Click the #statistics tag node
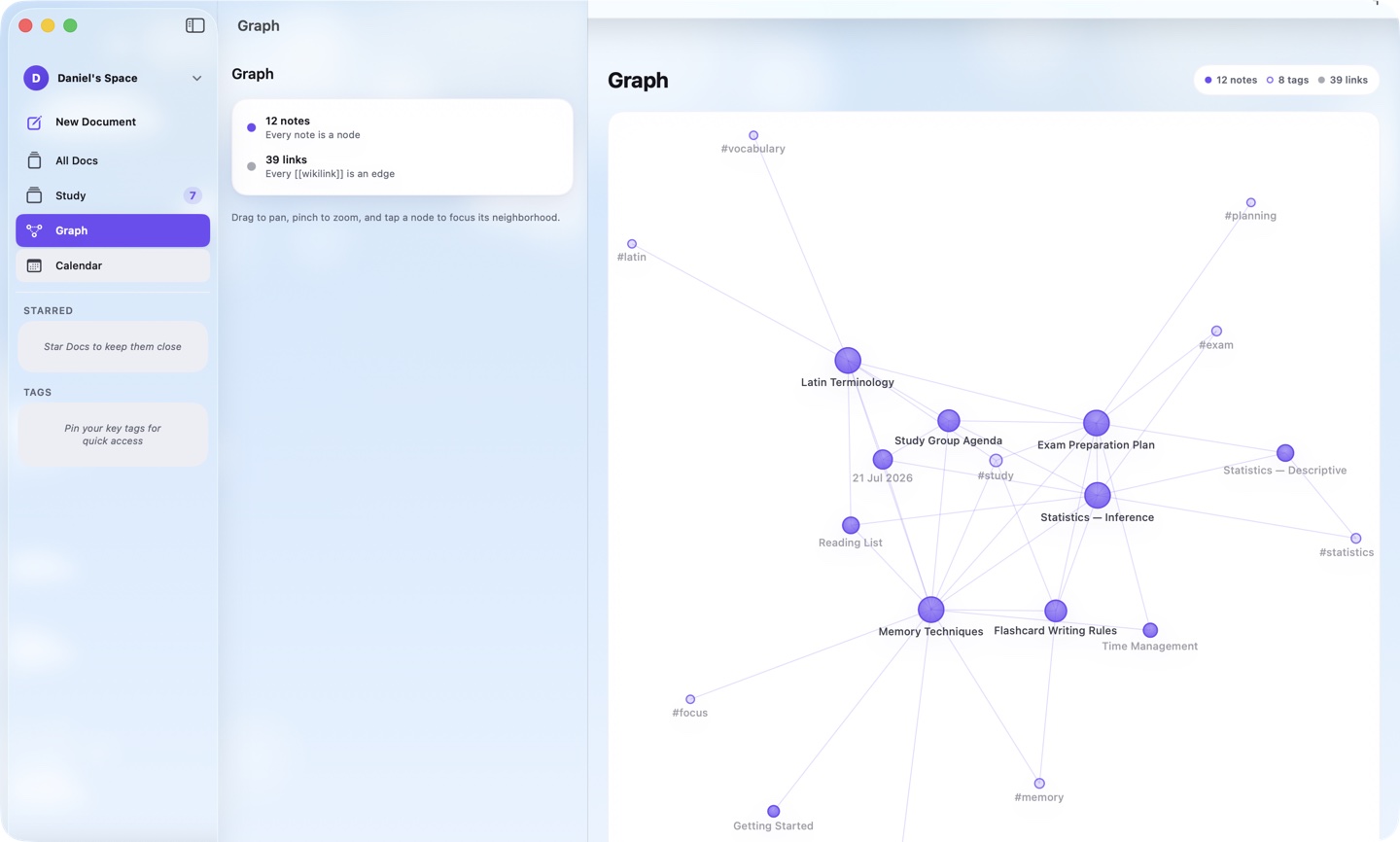The height and width of the screenshot is (842, 1400). (x=1356, y=539)
